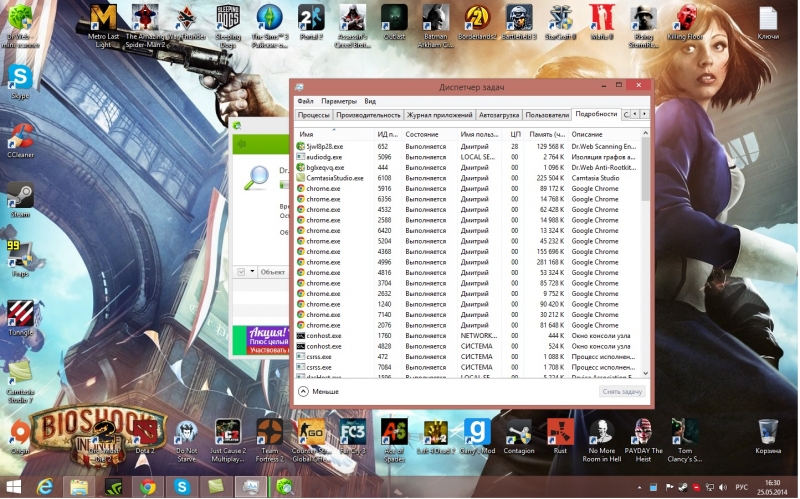Launch Far Cry 3 desktop icon

coord(353,437)
